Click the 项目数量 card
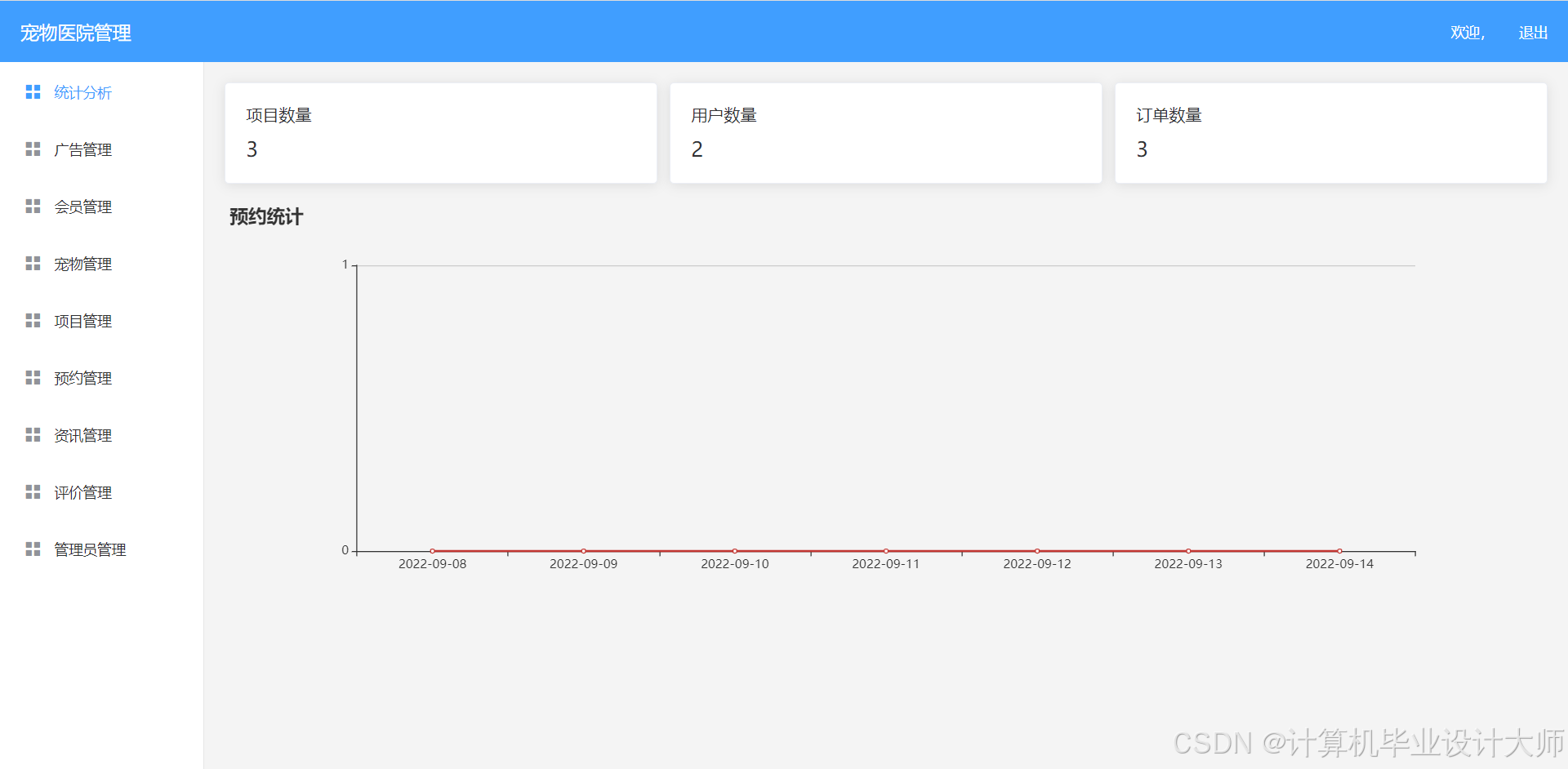Viewport: 1568px width, 769px height. point(441,133)
